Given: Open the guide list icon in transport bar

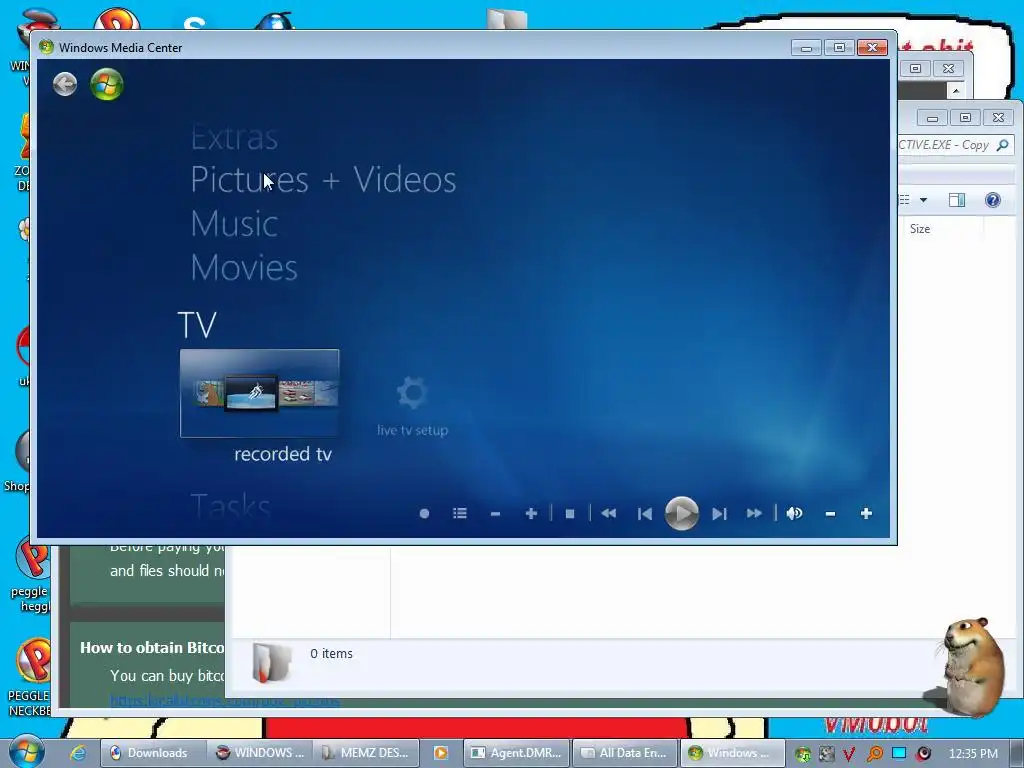Looking at the screenshot, I should tap(460, 513).
